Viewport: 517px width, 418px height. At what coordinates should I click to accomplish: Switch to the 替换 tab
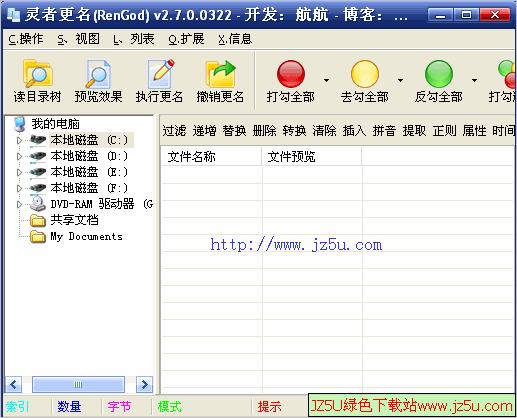tap(234, 131)
